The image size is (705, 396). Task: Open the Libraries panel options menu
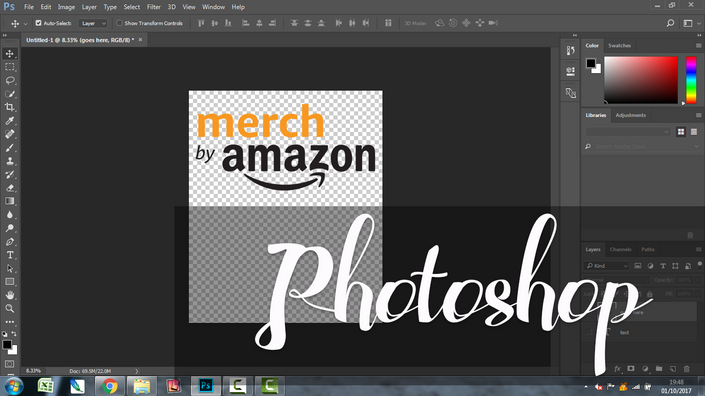coord(698,115)
